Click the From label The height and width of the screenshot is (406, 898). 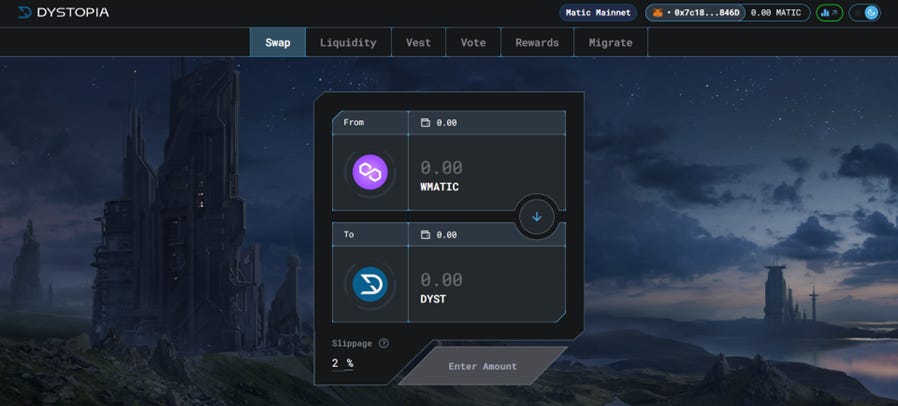pyautogui.click(x=353, y=122)
